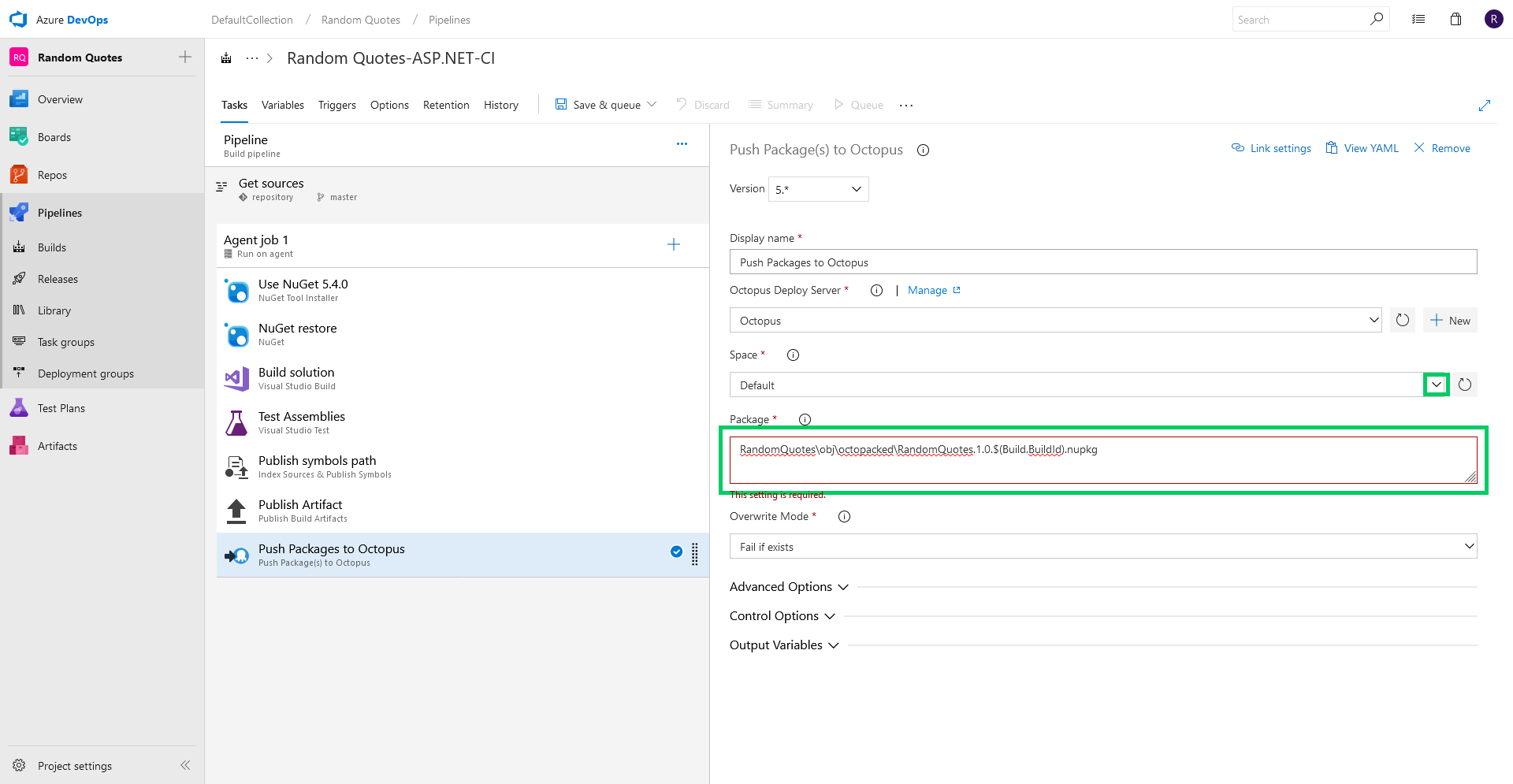Add a task to Agent job 1
The image size is (1513, 784).
674,244
